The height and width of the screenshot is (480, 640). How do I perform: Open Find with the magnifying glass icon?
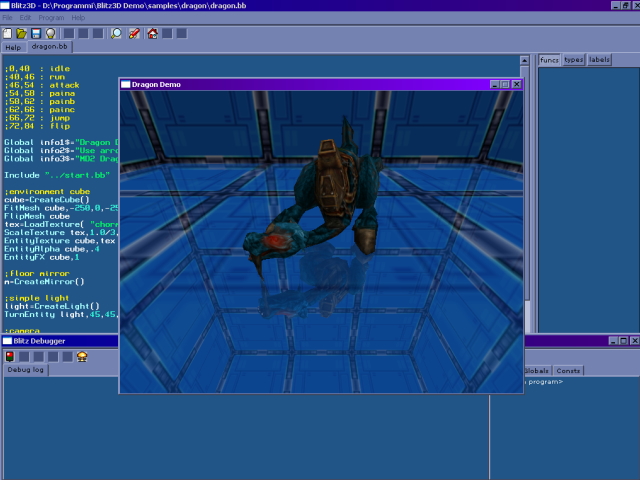tap(116, 33)
